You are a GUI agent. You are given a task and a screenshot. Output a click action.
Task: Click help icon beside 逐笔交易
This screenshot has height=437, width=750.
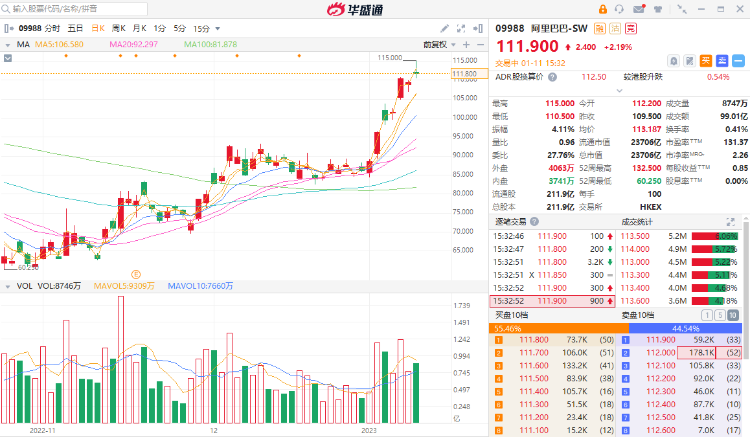point(534,221)
